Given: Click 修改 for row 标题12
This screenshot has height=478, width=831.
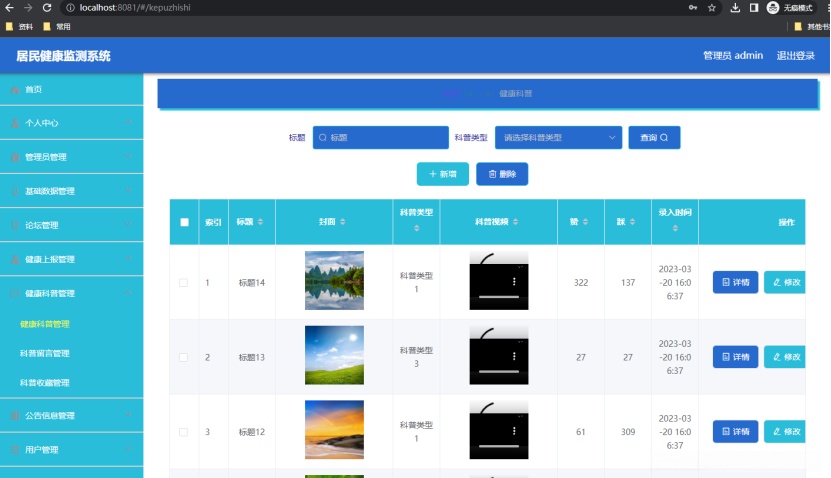Looking at the screenshot, I should [x=785, y=431].
